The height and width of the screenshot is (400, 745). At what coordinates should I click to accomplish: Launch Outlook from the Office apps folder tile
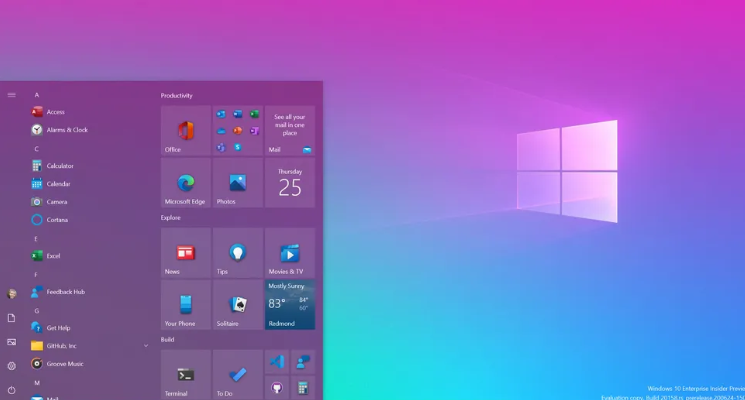click(221, 114)
